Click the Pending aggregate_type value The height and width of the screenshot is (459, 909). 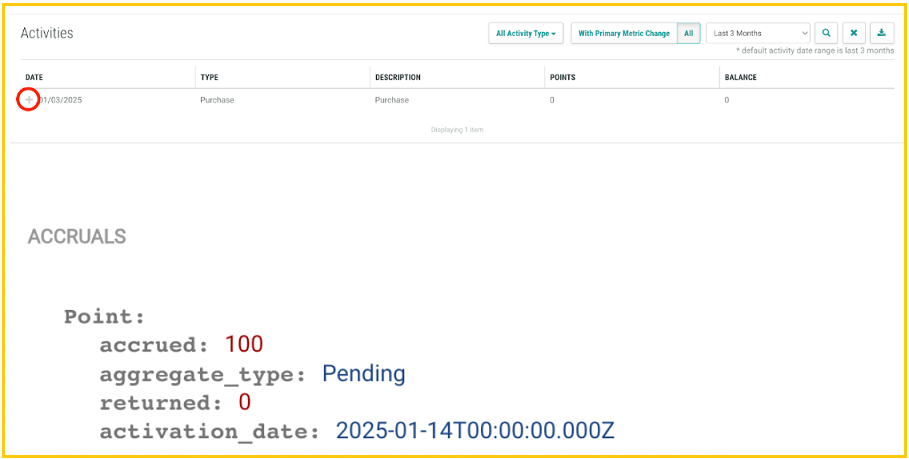(x=363, y=374)
